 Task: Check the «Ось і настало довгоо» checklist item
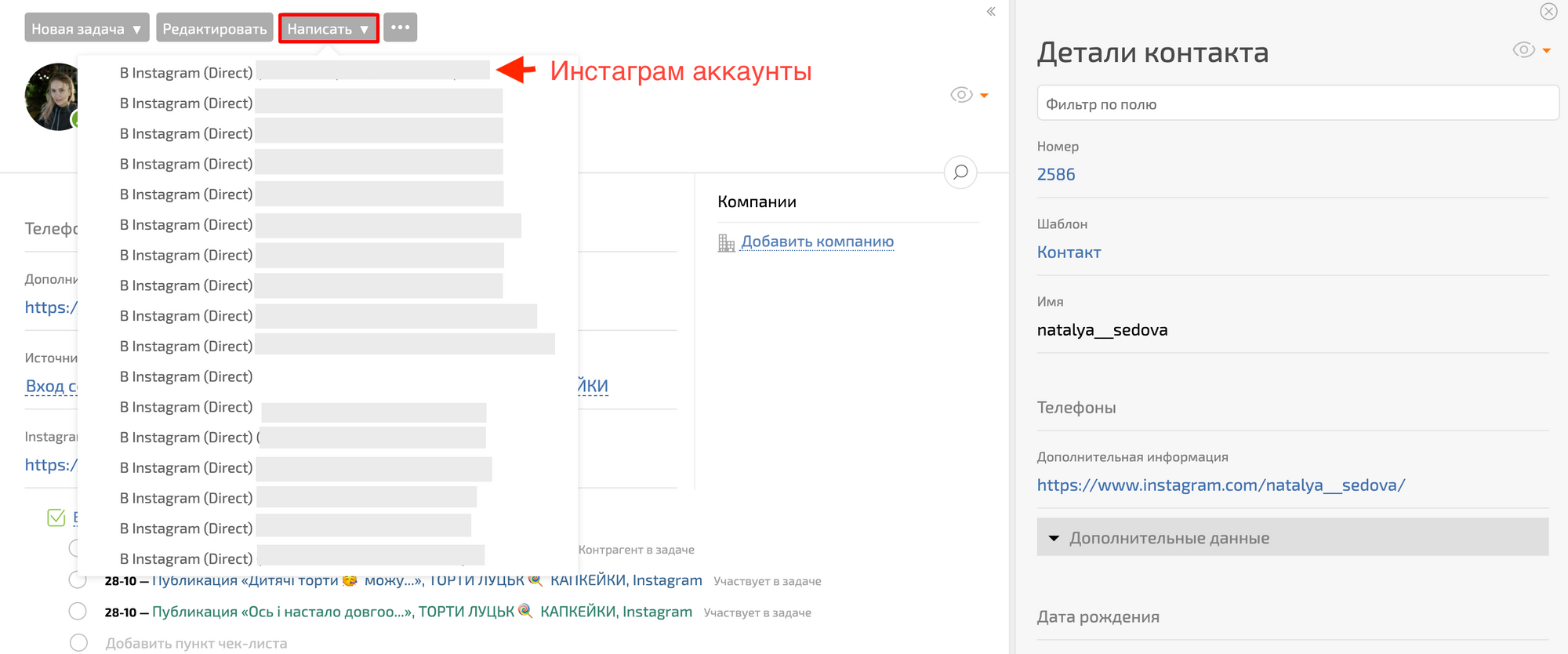tap(78, 611)
